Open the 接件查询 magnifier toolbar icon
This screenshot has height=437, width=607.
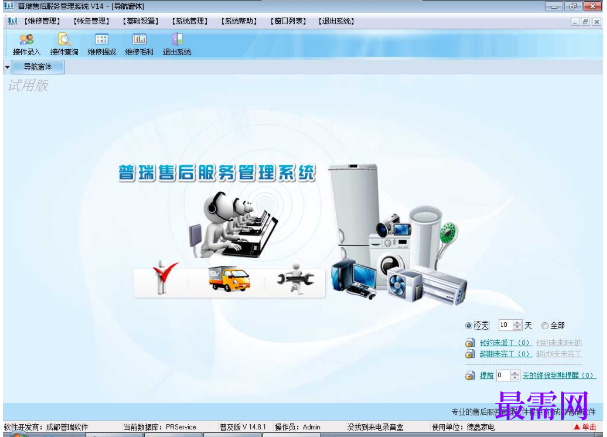(x=64, y=44)
